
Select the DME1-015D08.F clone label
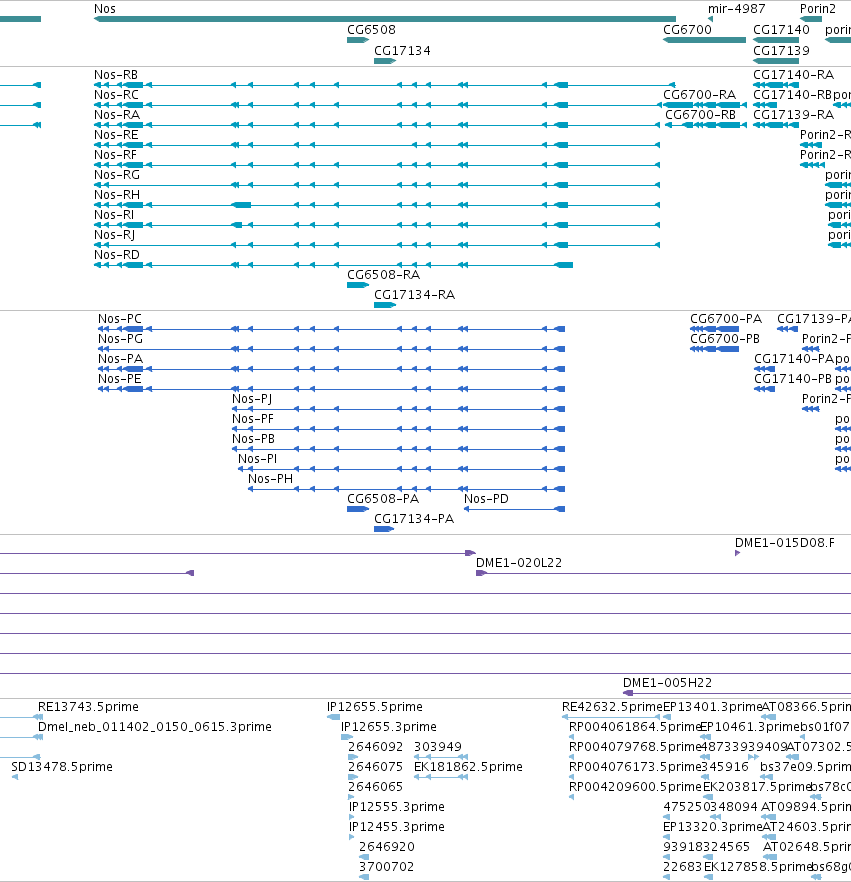[785, 543]
